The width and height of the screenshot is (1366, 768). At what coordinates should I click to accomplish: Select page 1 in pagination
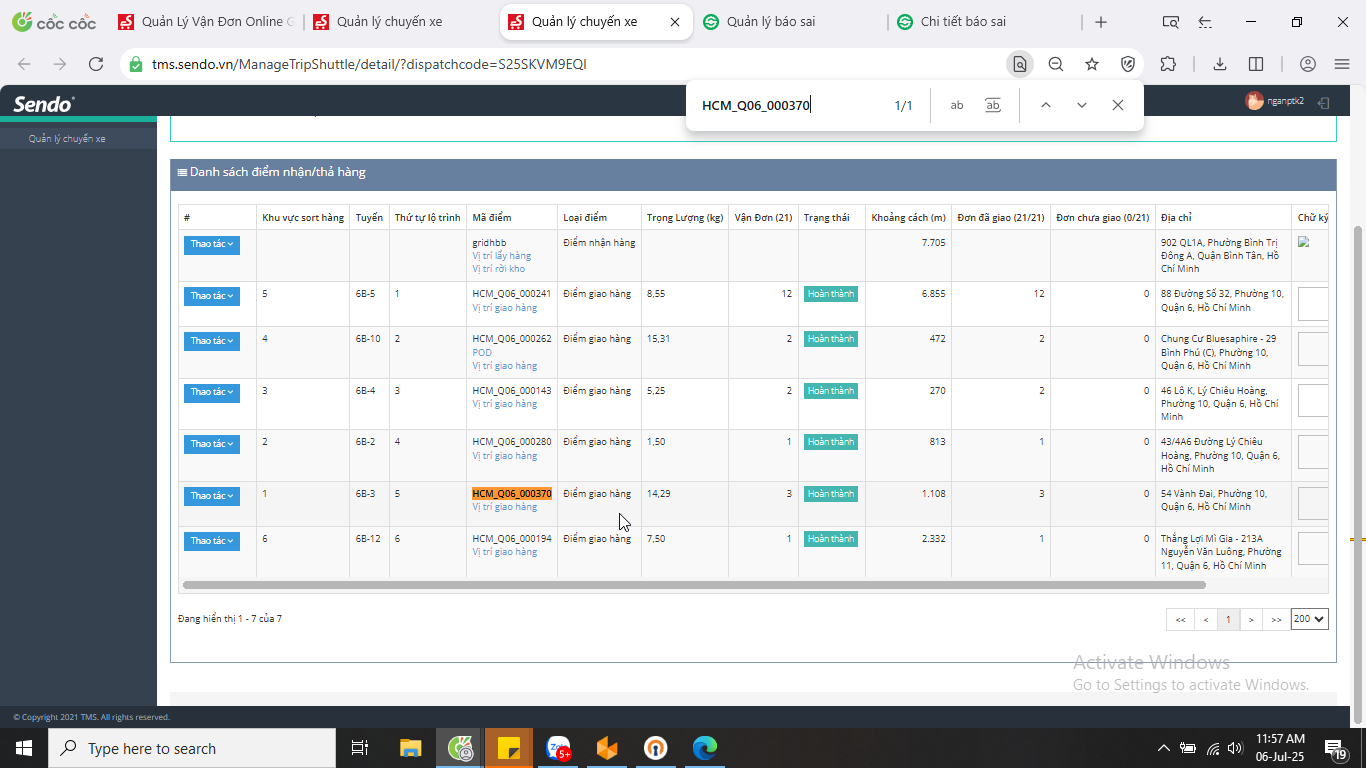[x=1229, y=620]
